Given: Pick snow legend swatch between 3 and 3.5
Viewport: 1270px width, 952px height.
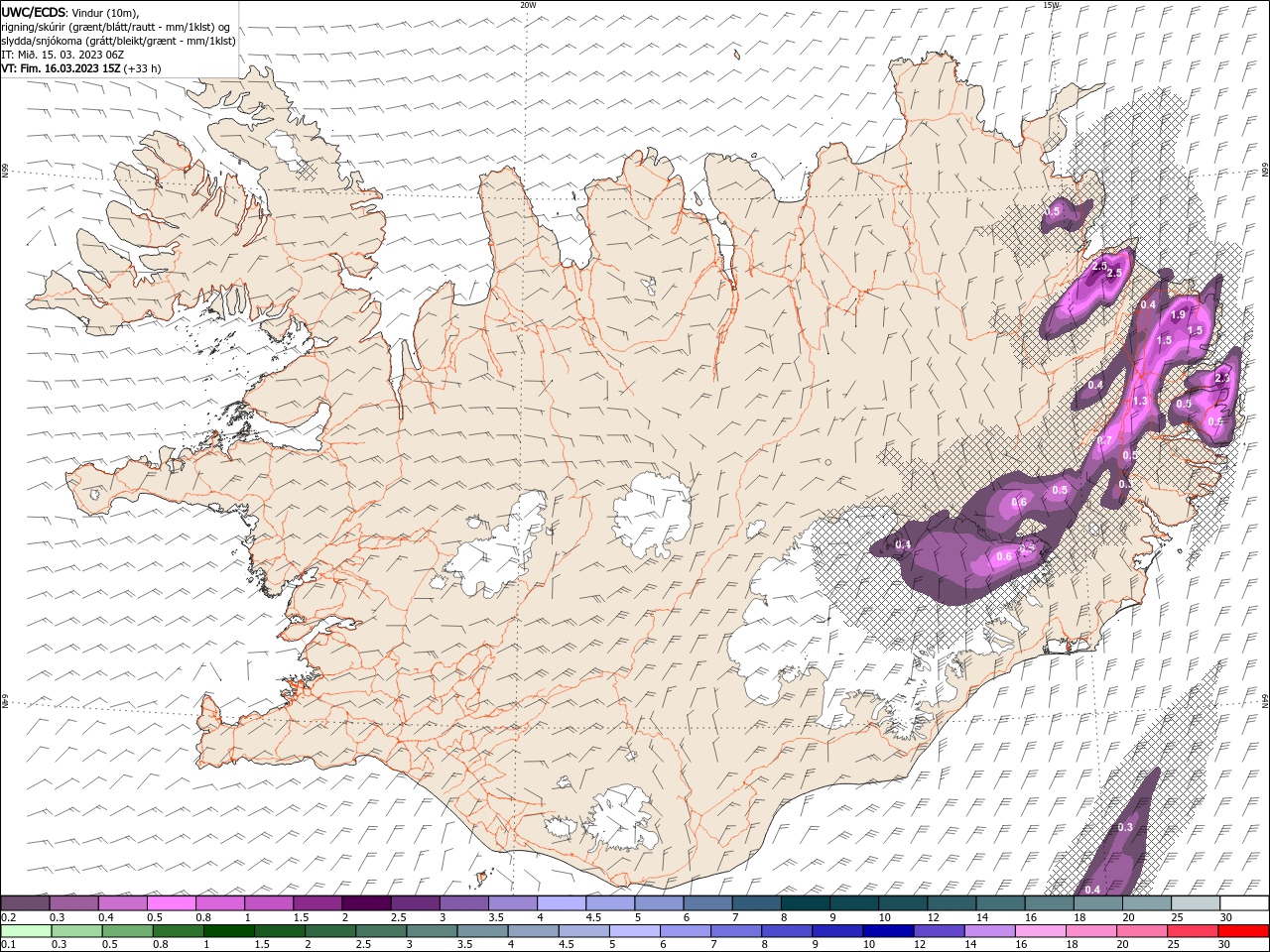Looking at the screenshot, I should pyautogui.click(x=463, y=902).
